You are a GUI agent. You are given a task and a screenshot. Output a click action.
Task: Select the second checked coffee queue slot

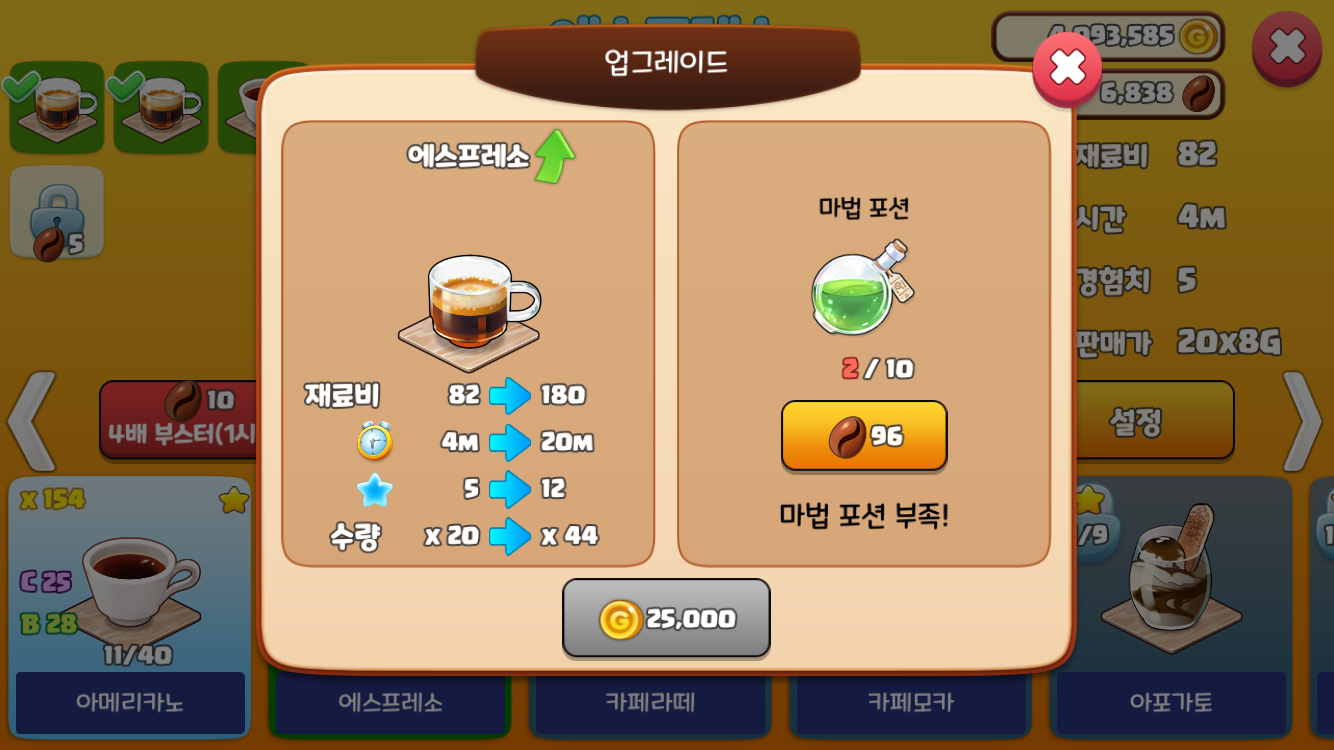pyautogui.click(x=161, y=107)
